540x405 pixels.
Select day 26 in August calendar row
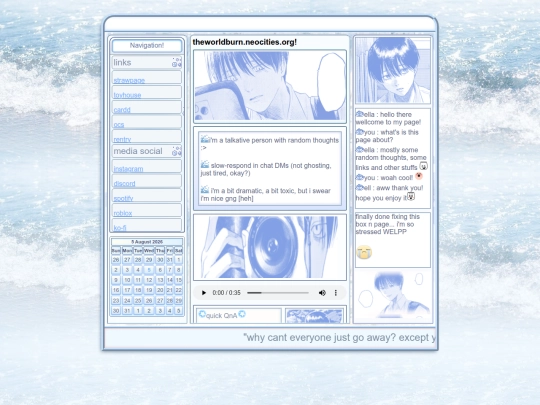pyautogui.click(x=149, y=300)
